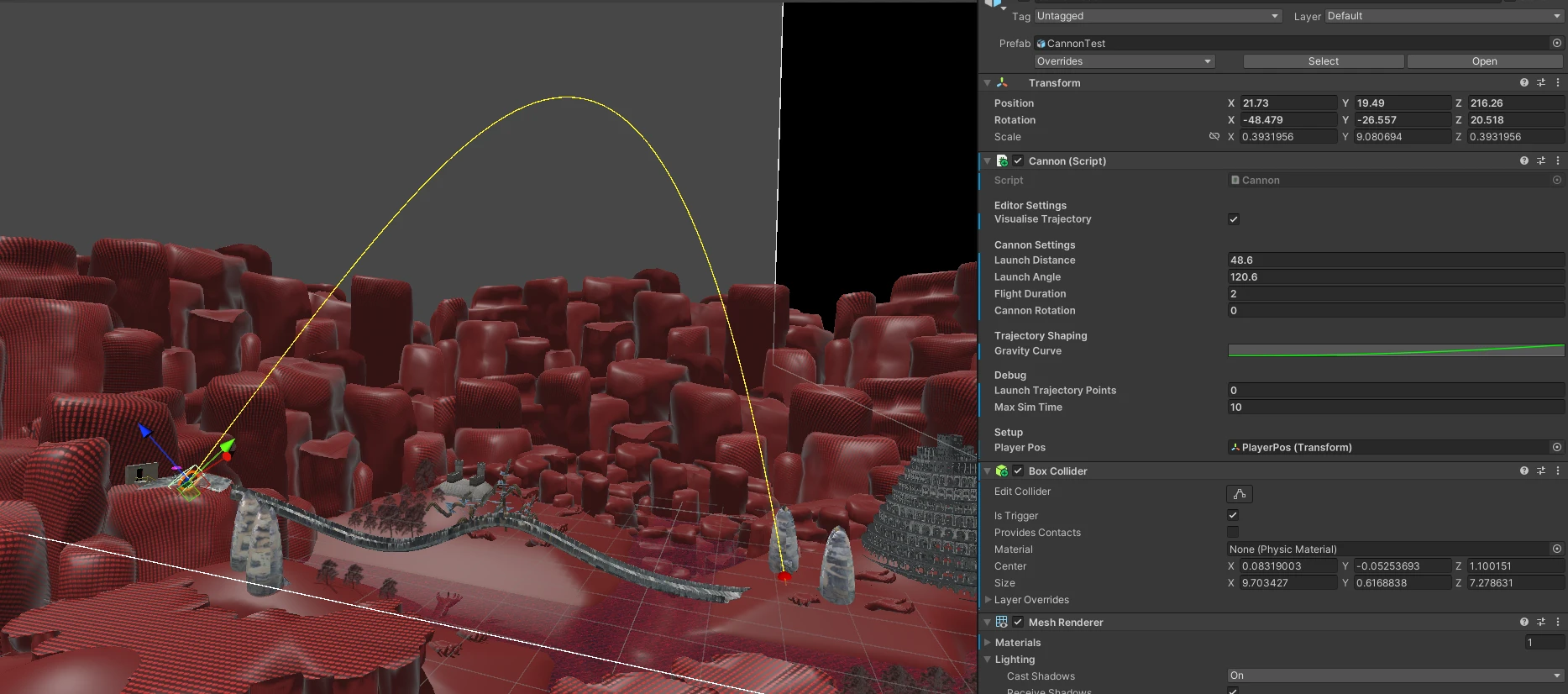
Task: Toggle constrained proportions link on Scale
Action: point(1214,136)
